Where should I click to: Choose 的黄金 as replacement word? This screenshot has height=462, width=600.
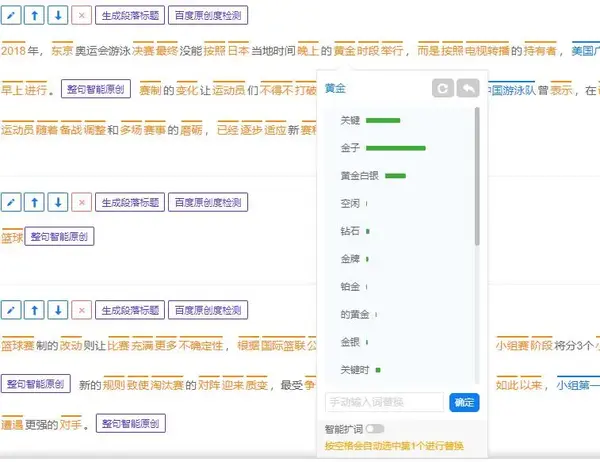(355, 314)
